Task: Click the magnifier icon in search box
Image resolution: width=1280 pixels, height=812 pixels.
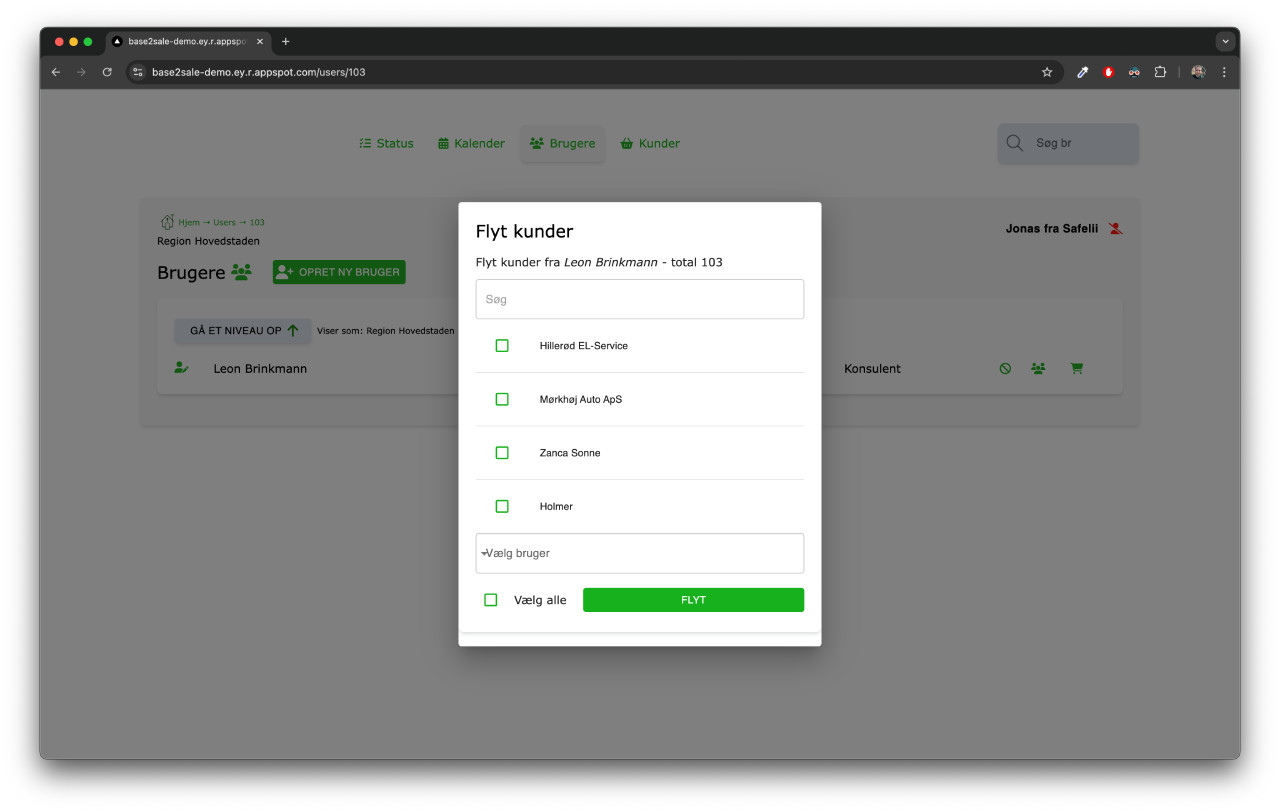Action: (1014, 143)
